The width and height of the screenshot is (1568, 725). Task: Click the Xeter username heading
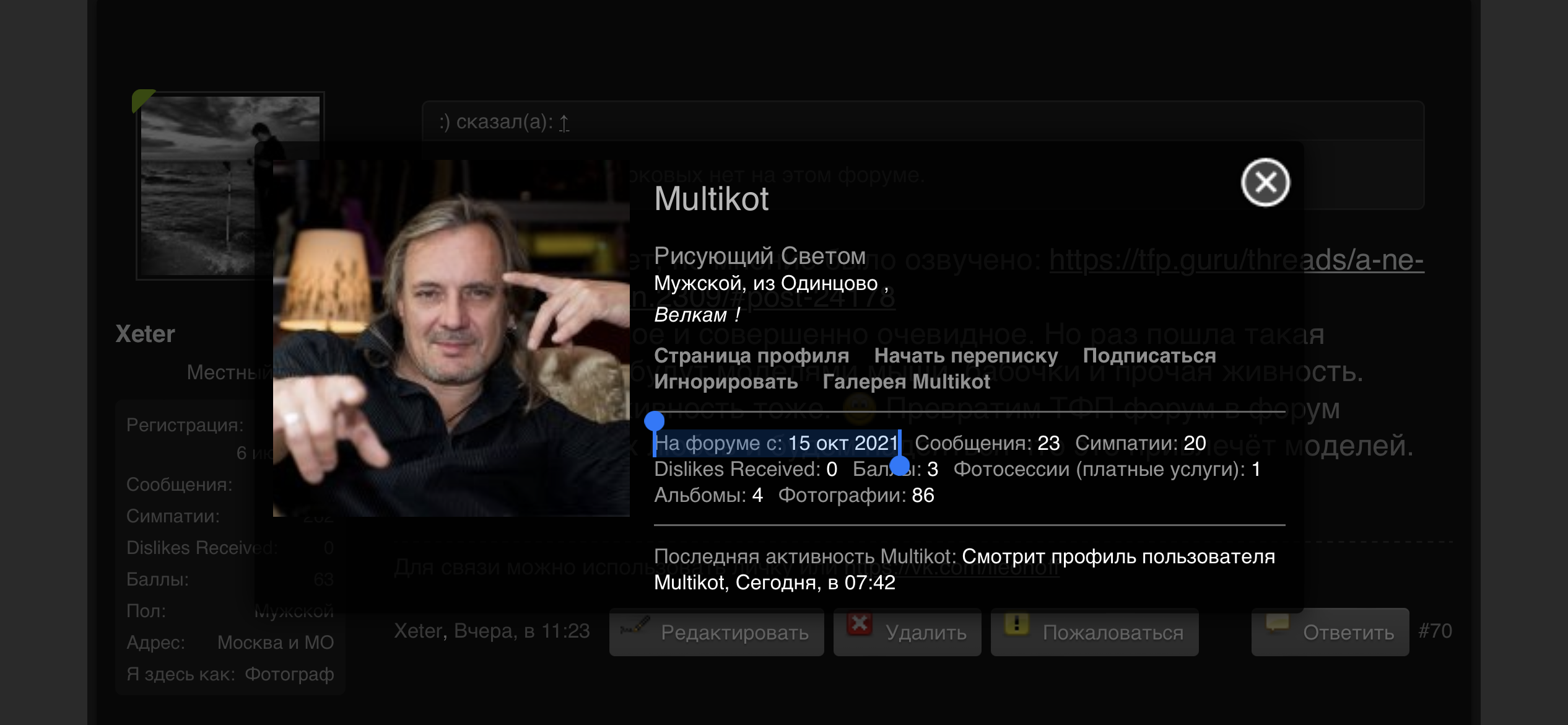[146, 334]
